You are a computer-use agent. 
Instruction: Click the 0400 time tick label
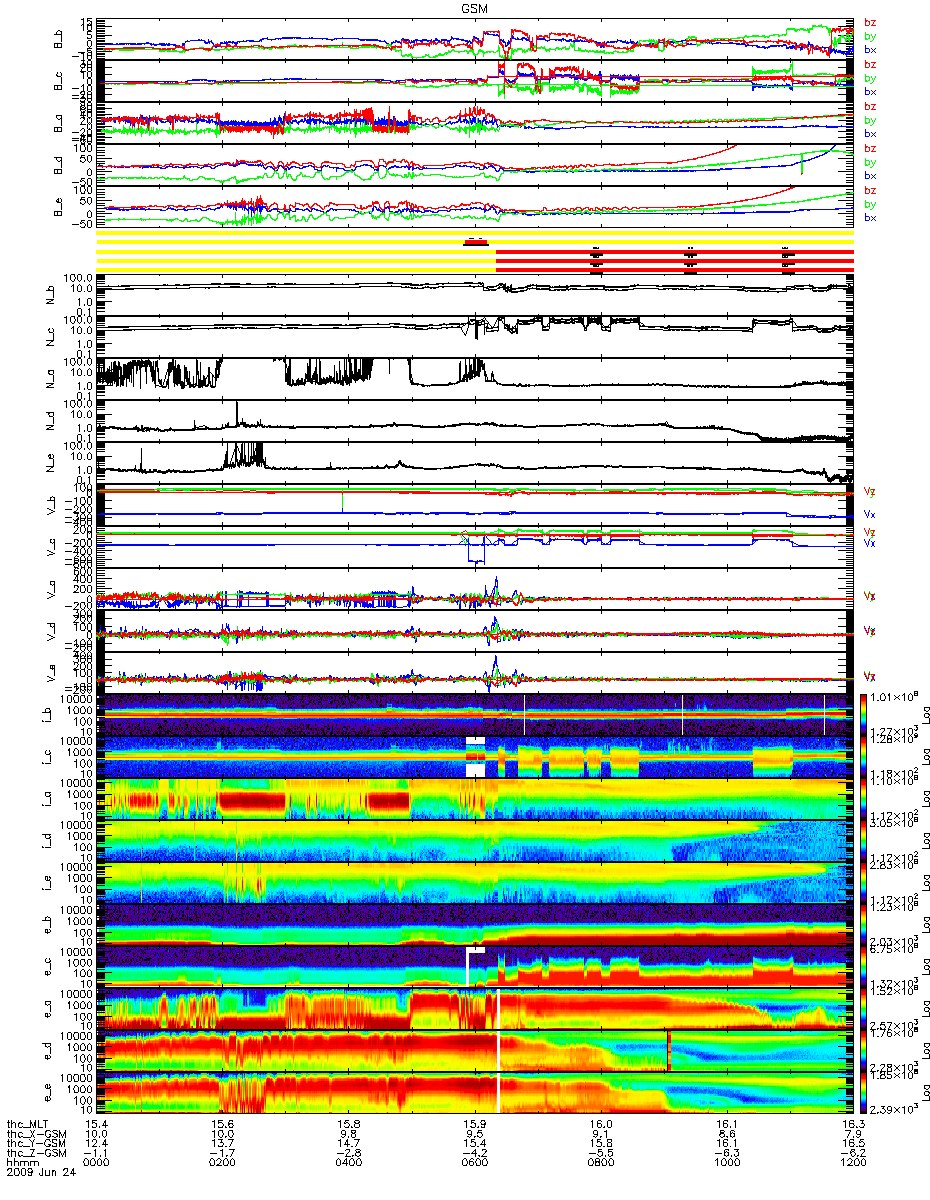click(348, 1162)
